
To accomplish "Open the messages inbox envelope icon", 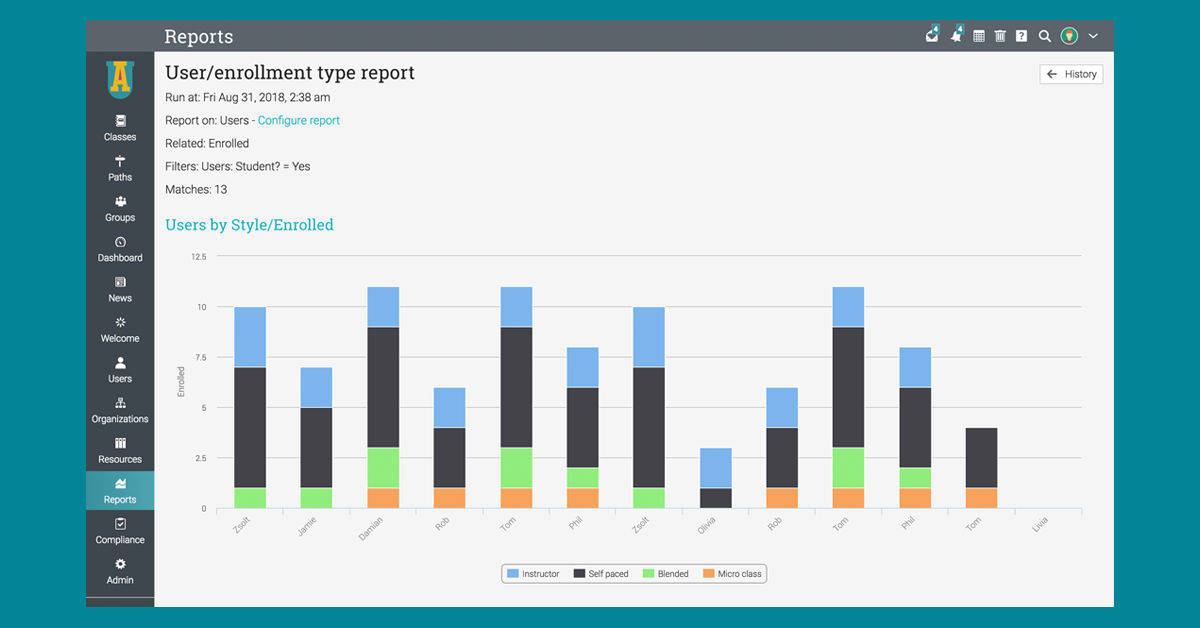I will [x=932, y=35].
